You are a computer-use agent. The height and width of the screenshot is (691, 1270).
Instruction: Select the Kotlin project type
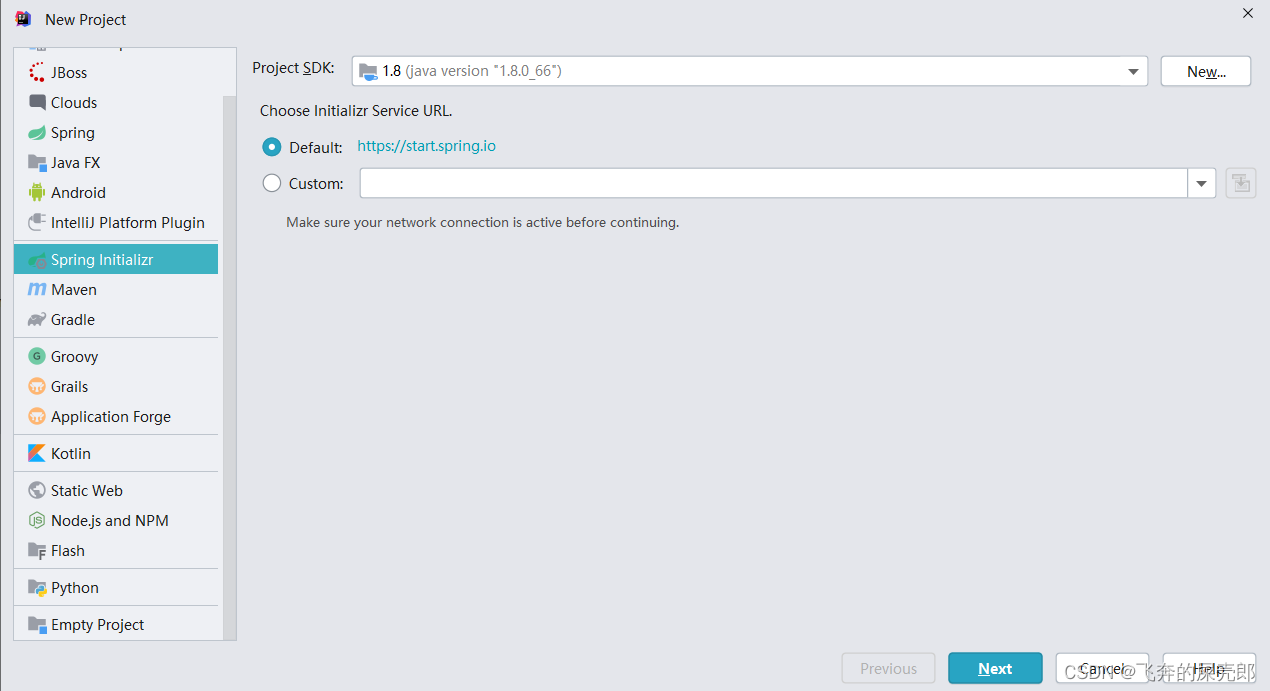(70, 453)
